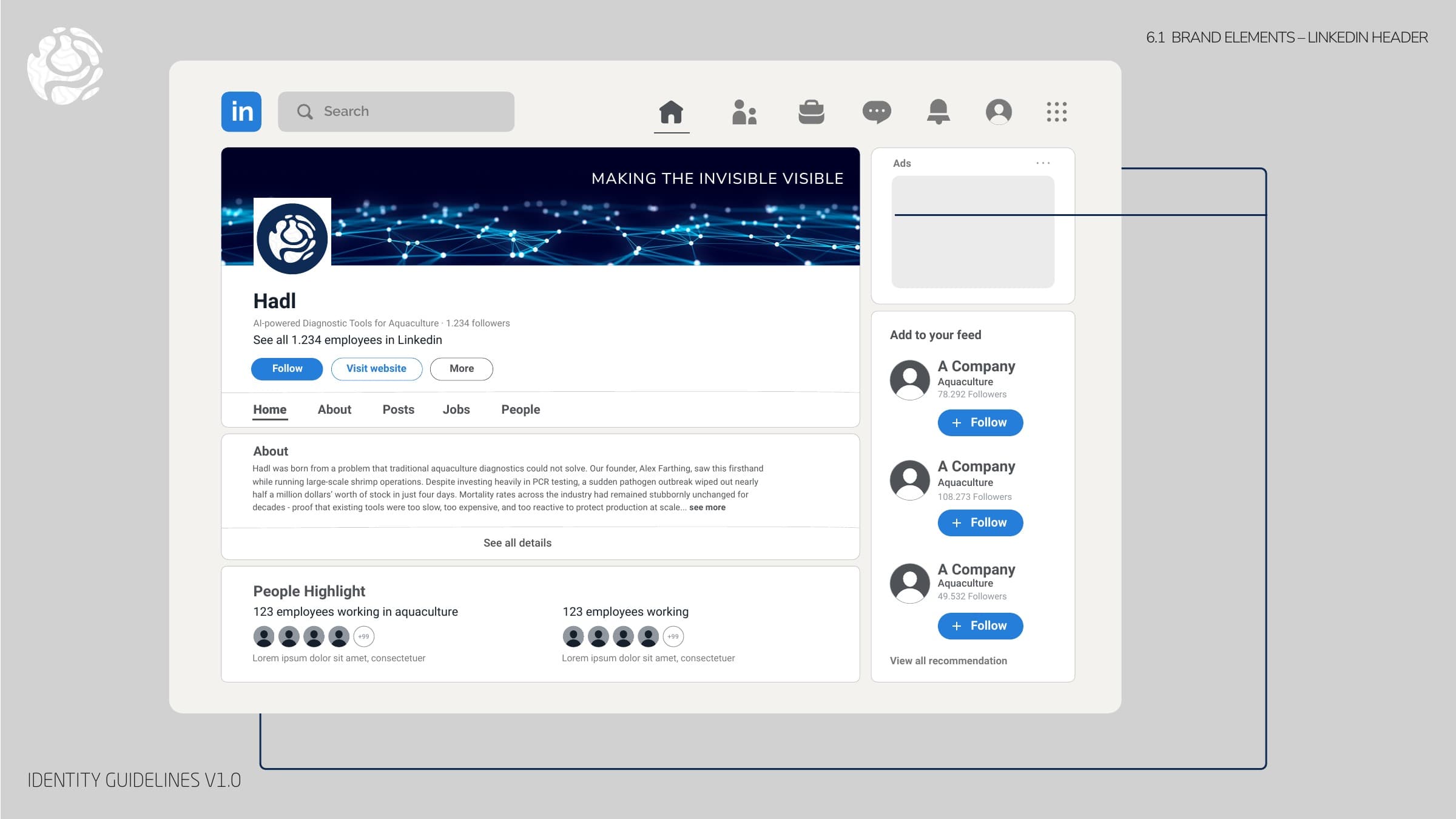Click +99 badge under aquaculture employees

coord(364,636)
